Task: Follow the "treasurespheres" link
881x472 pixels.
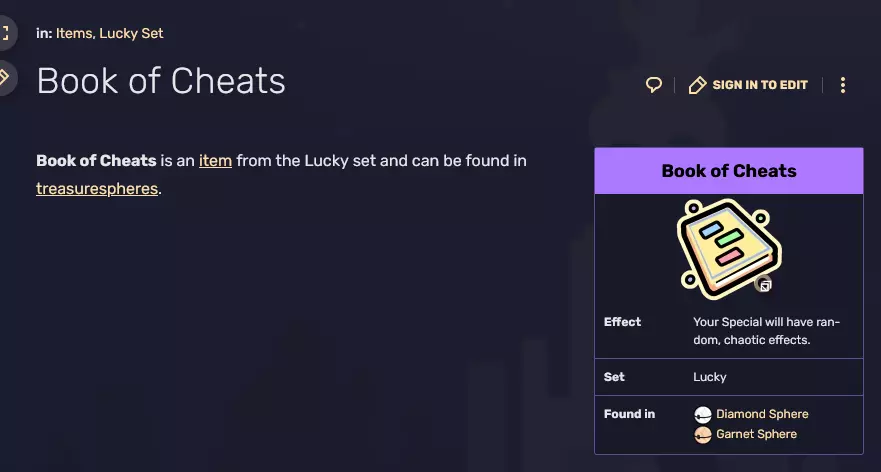Action: click(x=97, y=188)
